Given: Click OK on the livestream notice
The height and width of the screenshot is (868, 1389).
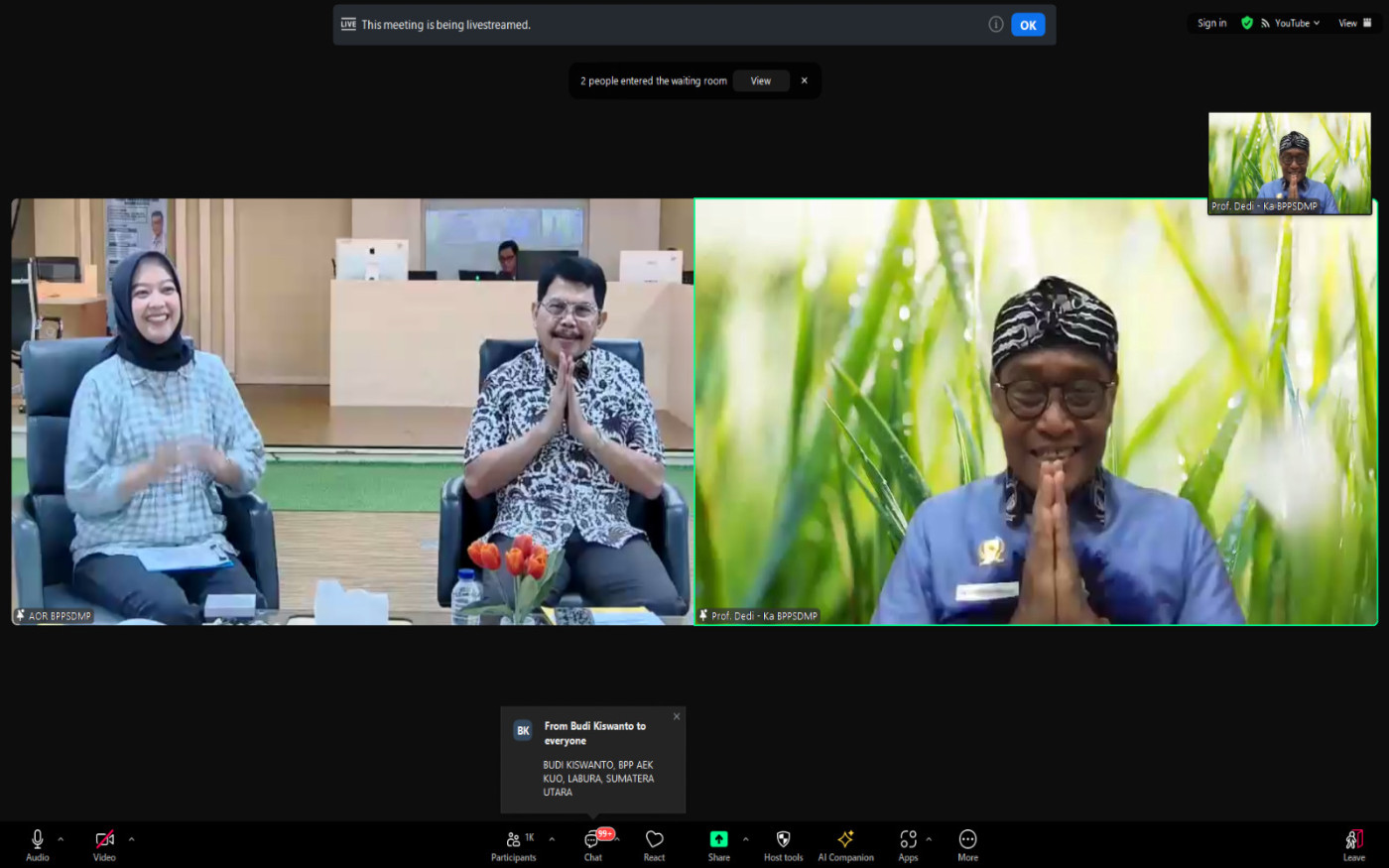Looking at the screenshot, I should tap(1028, 25).
